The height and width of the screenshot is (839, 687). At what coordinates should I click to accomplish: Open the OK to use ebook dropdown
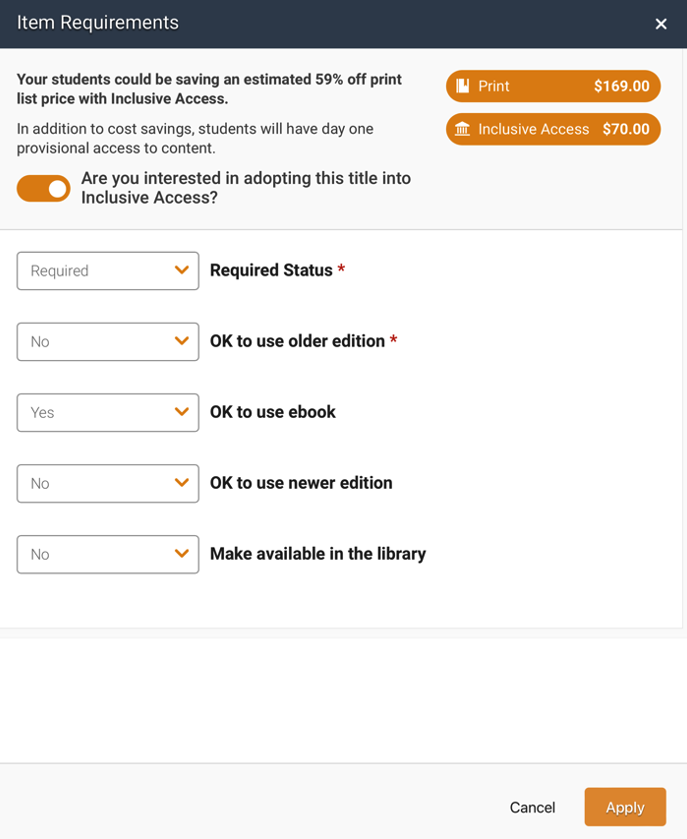[x=107, y=412]
